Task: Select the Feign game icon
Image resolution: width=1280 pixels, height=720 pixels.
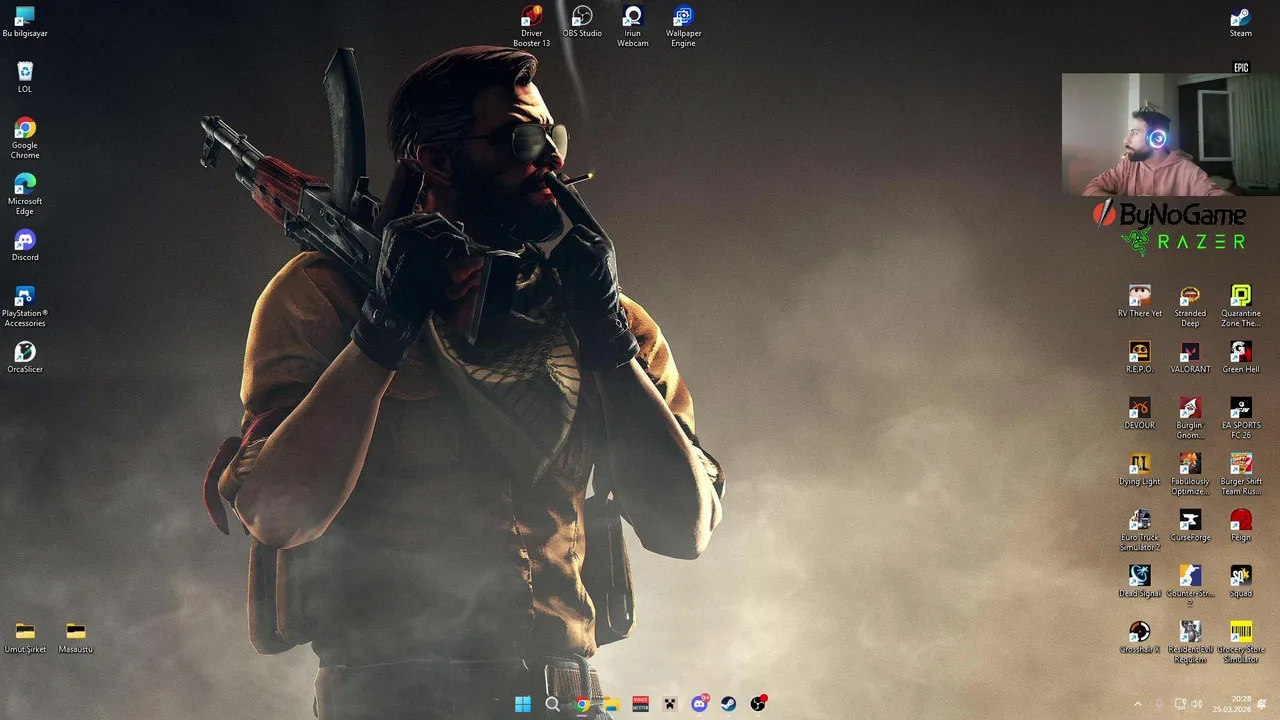Action: click(x=1240, y=525)
